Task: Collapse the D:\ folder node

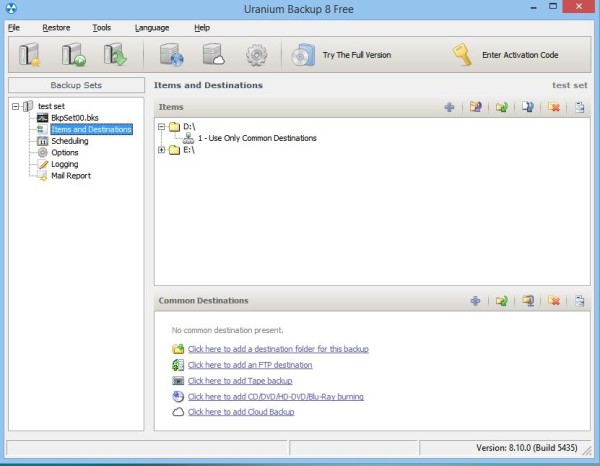Action: tap(161, 127)
